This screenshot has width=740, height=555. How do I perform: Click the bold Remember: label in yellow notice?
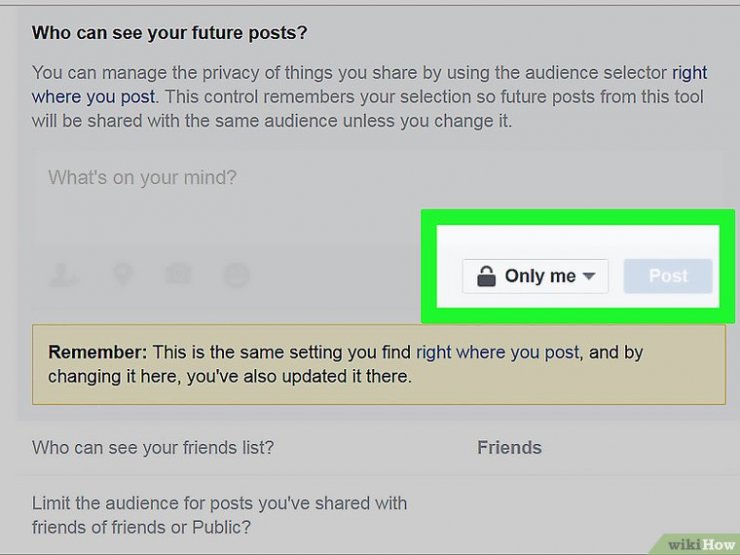coord(98,352)
